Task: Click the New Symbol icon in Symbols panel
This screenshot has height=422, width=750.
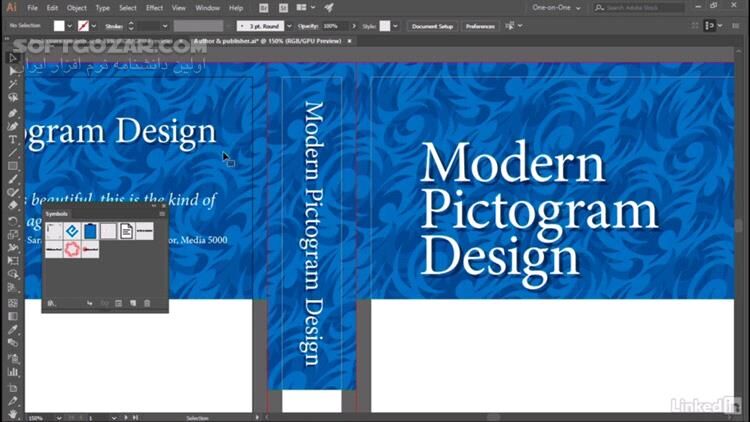Action: 133,303
